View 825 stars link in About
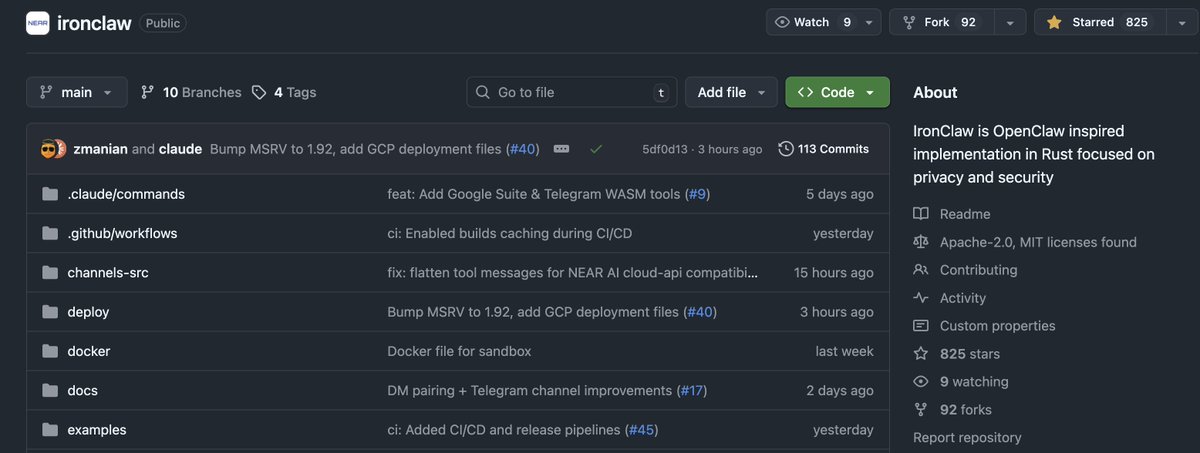1200x453 pixels. 970,354
